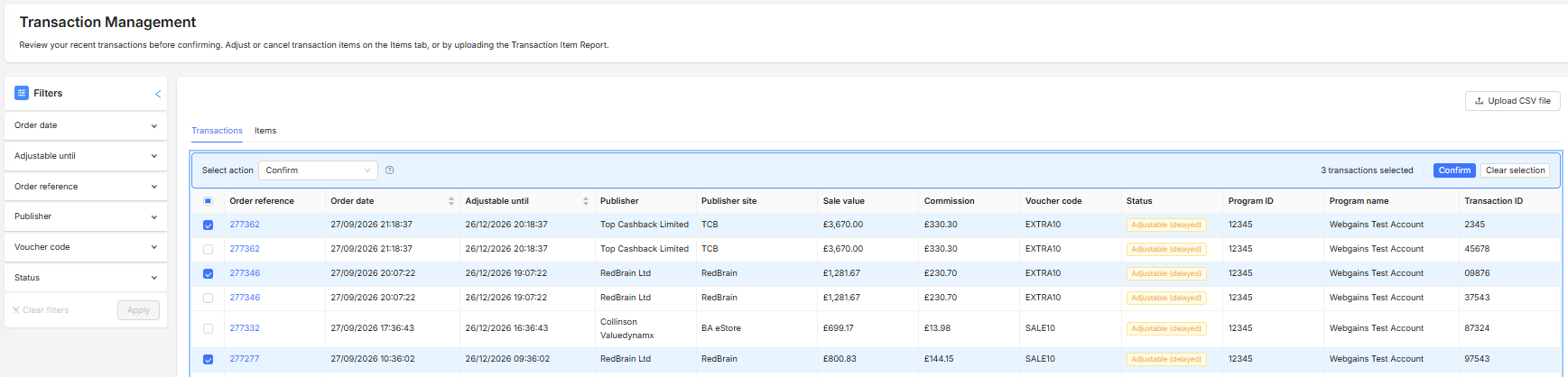Switch to the Transactions tab
The height and width of the screenshot is (377, 1568).
[217, 131]
